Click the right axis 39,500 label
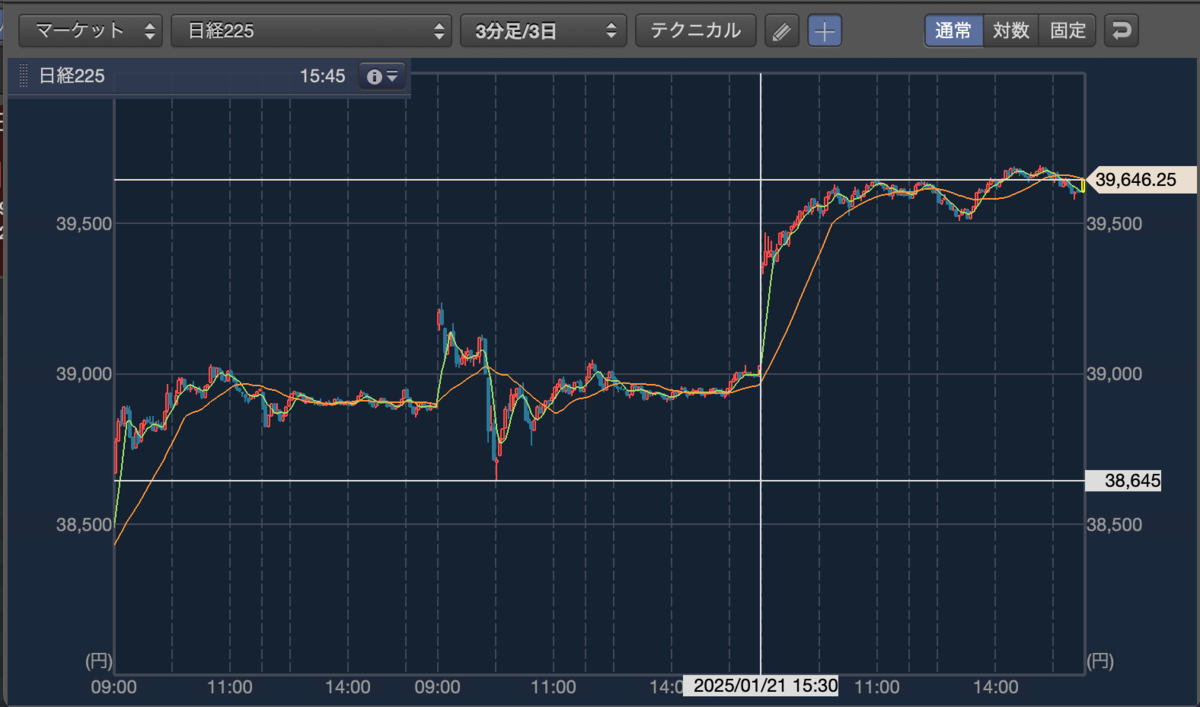This screenshot has width=1200, height=707. (1113, 224)
